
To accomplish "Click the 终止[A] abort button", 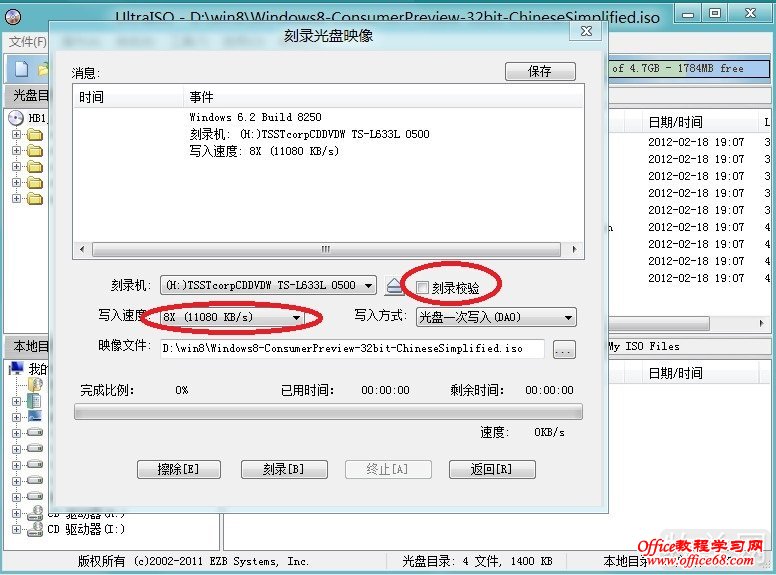I will click(x=388, y=469).
